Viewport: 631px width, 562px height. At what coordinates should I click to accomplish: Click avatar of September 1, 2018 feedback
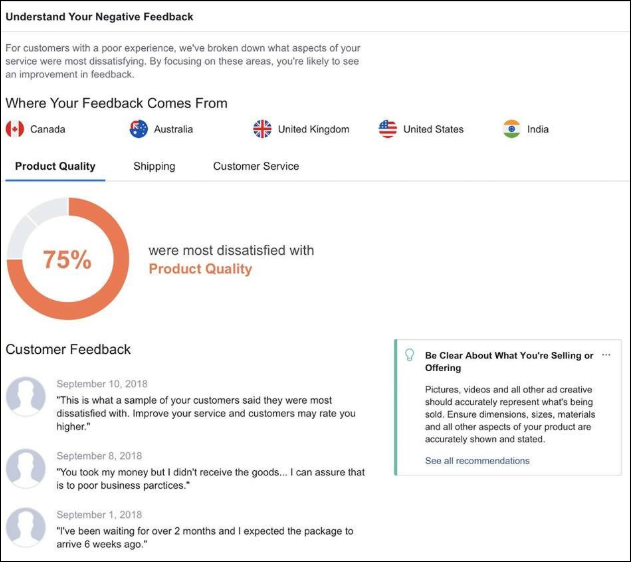(x=26, y=527)
